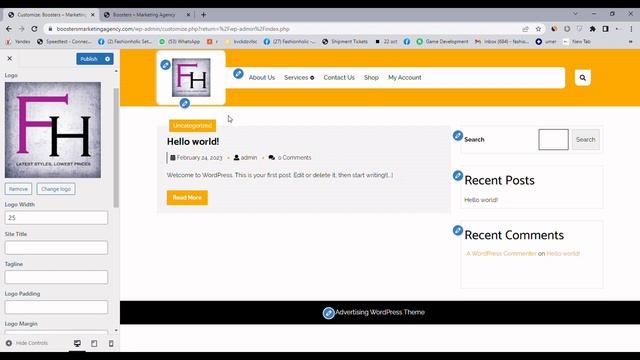Hide the customizer controls

pos(27,343)
